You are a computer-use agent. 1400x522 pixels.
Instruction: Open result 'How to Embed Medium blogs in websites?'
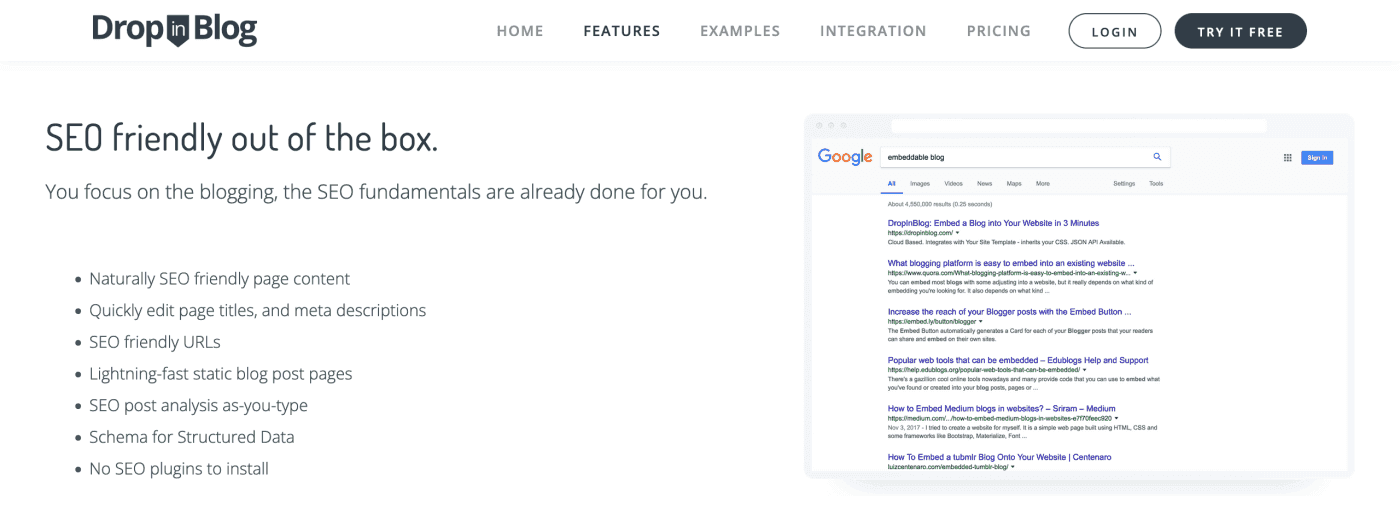1001,408
